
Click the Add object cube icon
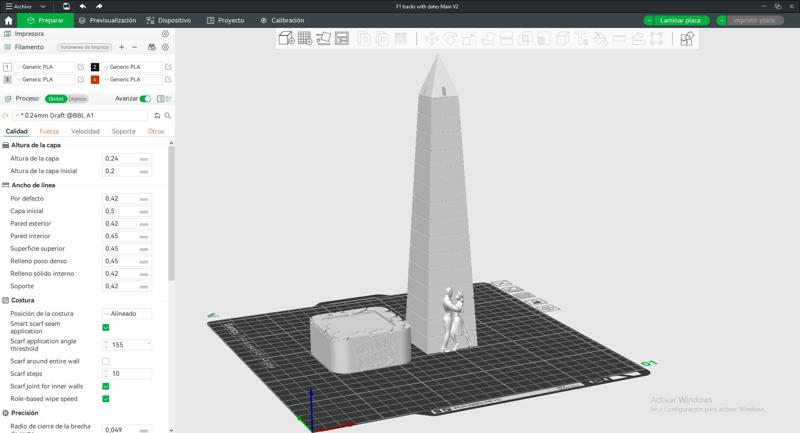coord(286,38)
